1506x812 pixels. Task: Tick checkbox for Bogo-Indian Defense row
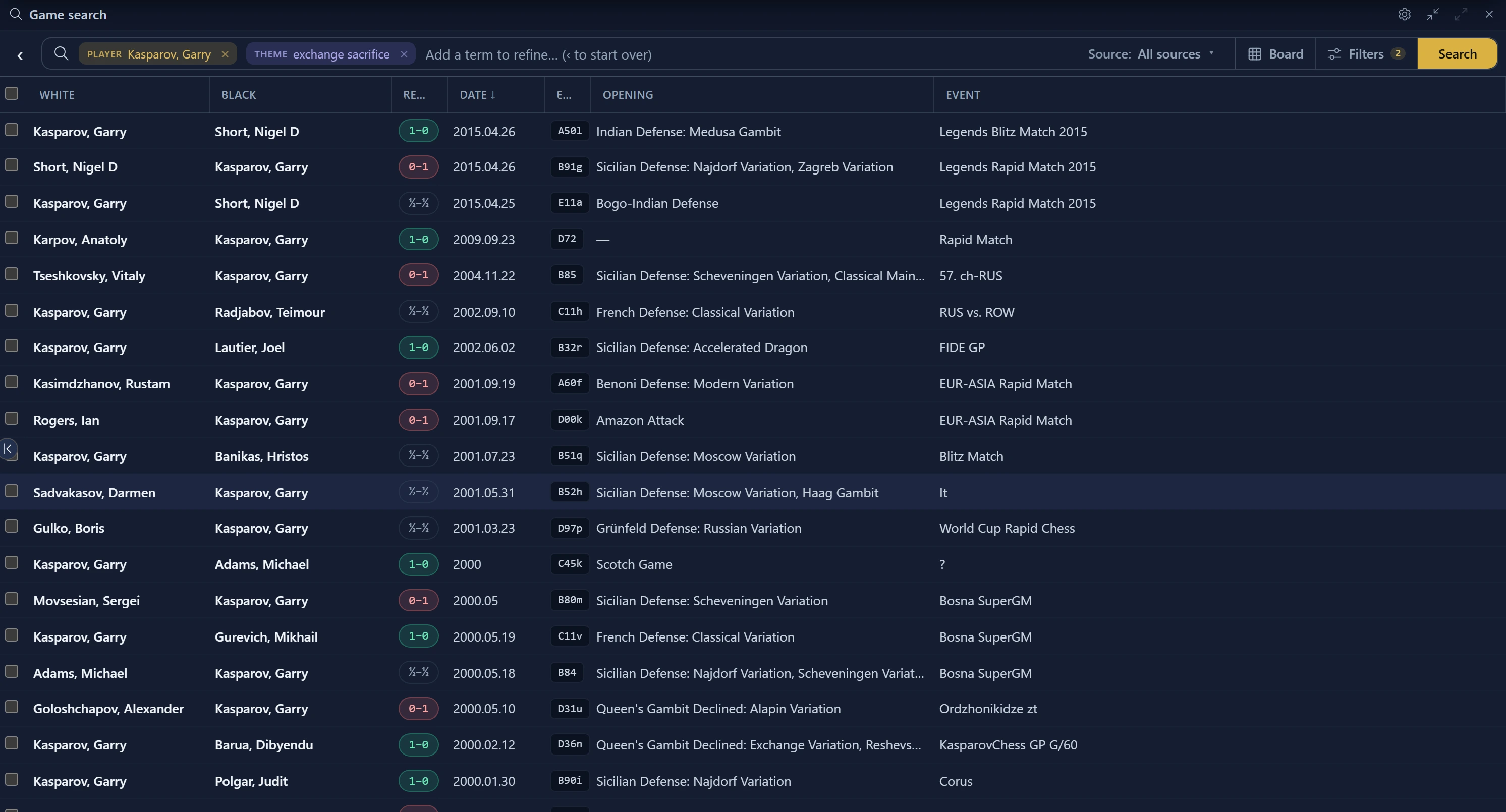(x=12, y=202)
